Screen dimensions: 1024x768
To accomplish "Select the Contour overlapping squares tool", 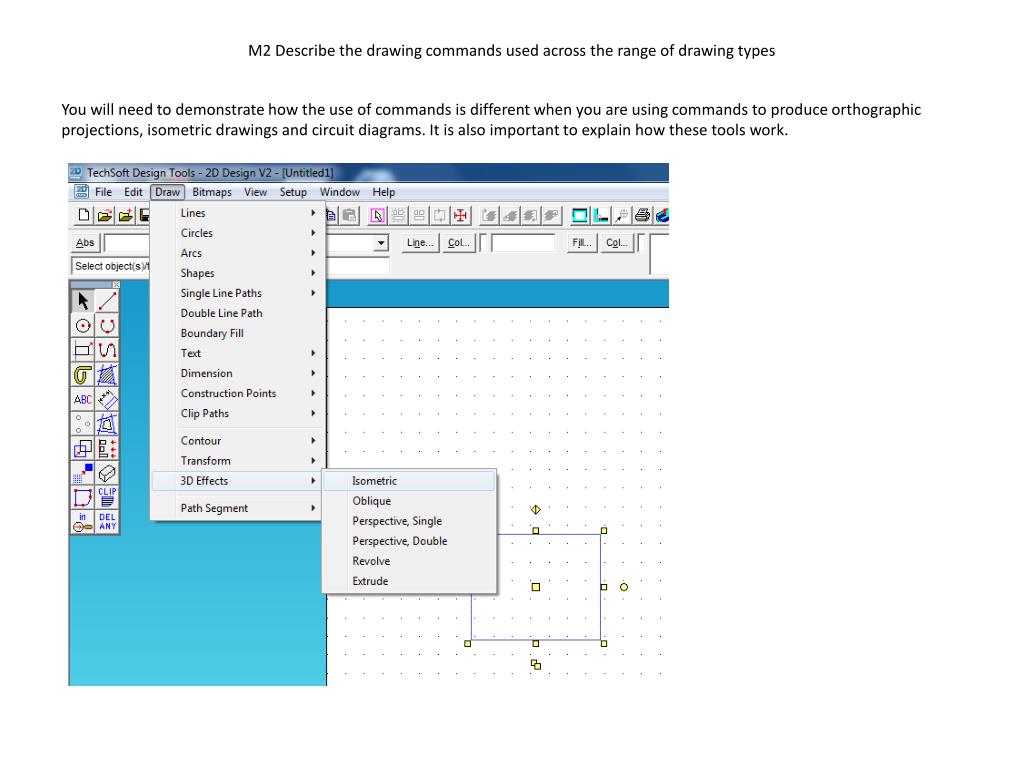I will coord(82,449).
